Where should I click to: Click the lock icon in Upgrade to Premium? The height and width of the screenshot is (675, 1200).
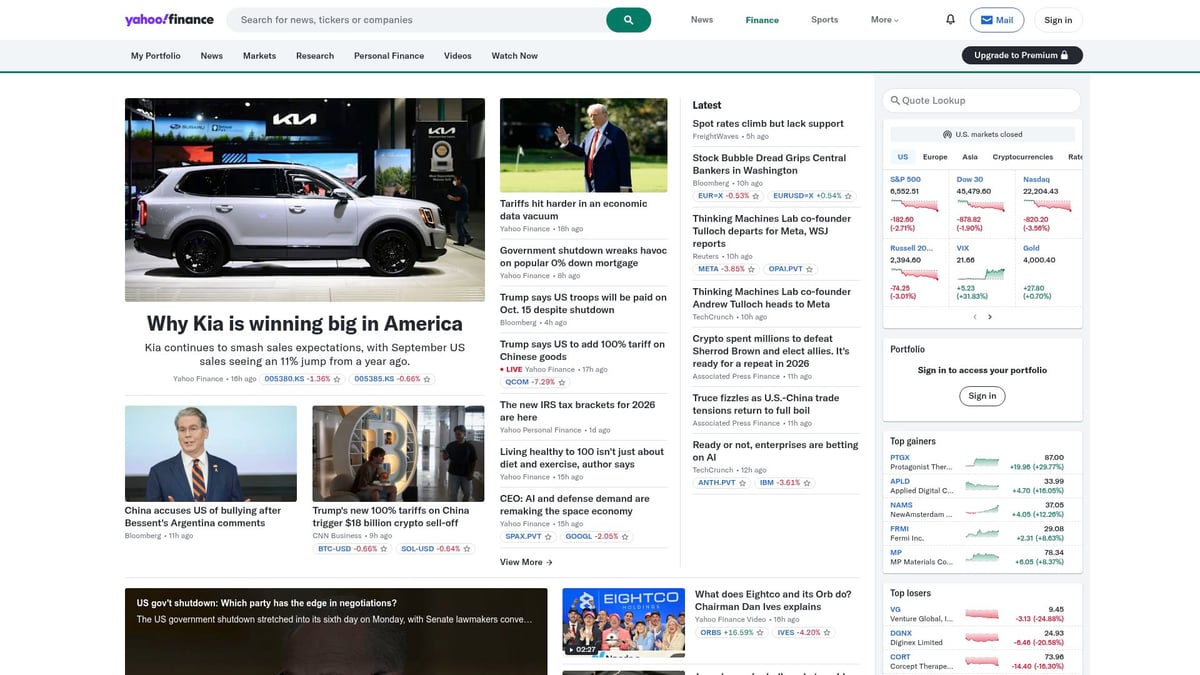(1065, 55)
